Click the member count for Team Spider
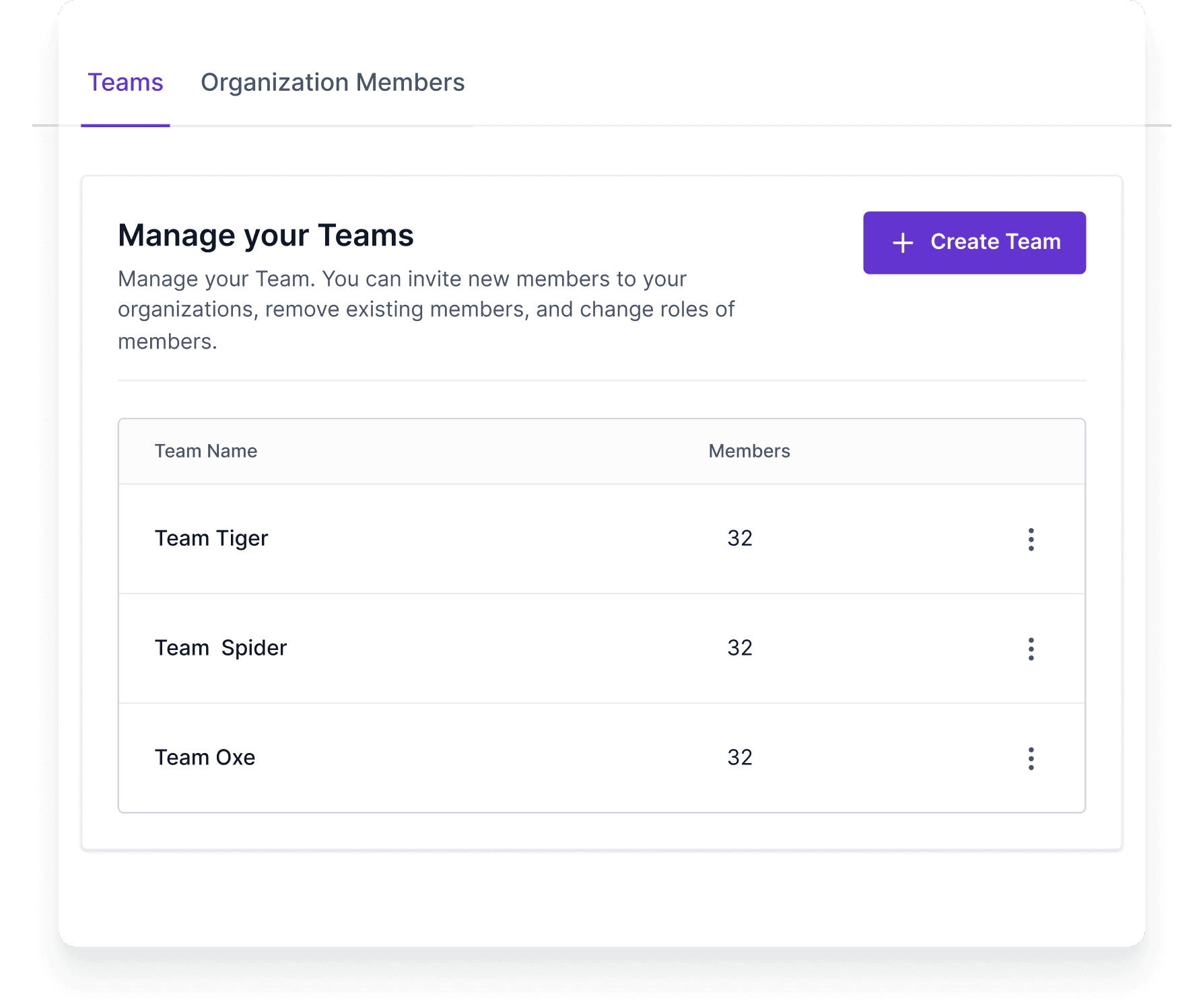This screenshot has width=1201, height=1008. click(739, 648)
